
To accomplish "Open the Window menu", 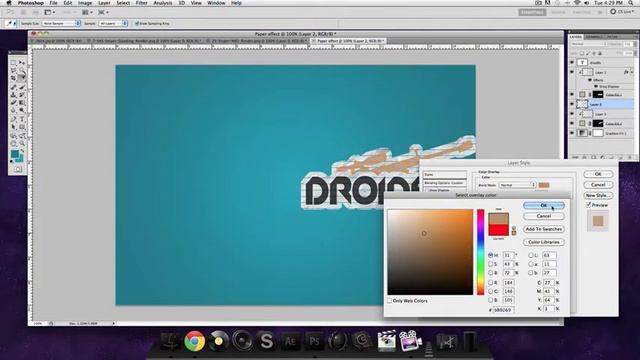I will pos(216,3).
